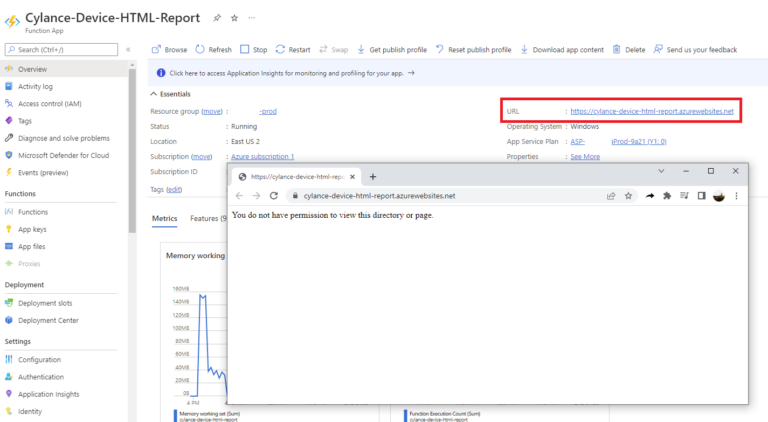Select the Features tab

208,218
